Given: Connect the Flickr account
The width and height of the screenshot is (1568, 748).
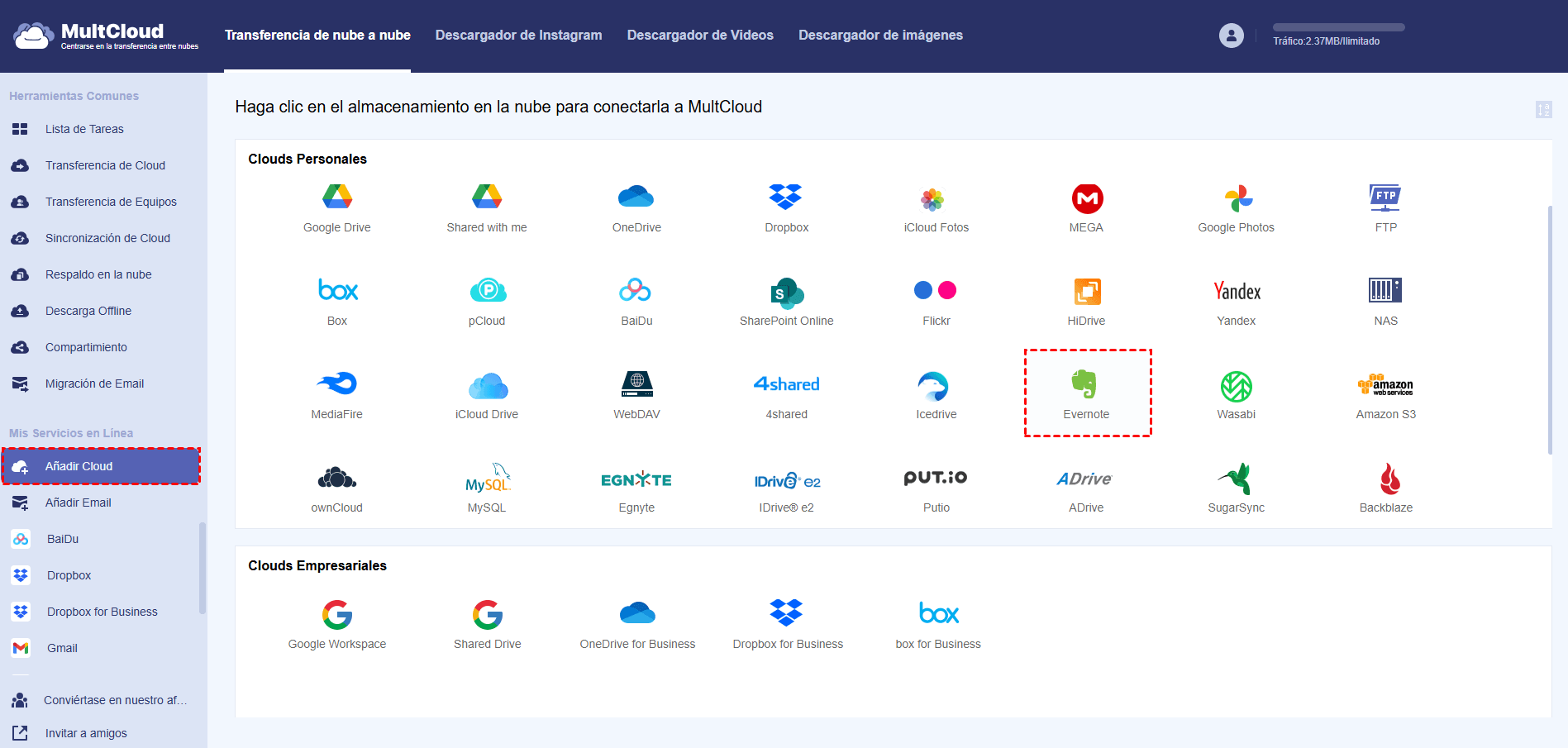Looking at the screenshot, I should 936,290.
